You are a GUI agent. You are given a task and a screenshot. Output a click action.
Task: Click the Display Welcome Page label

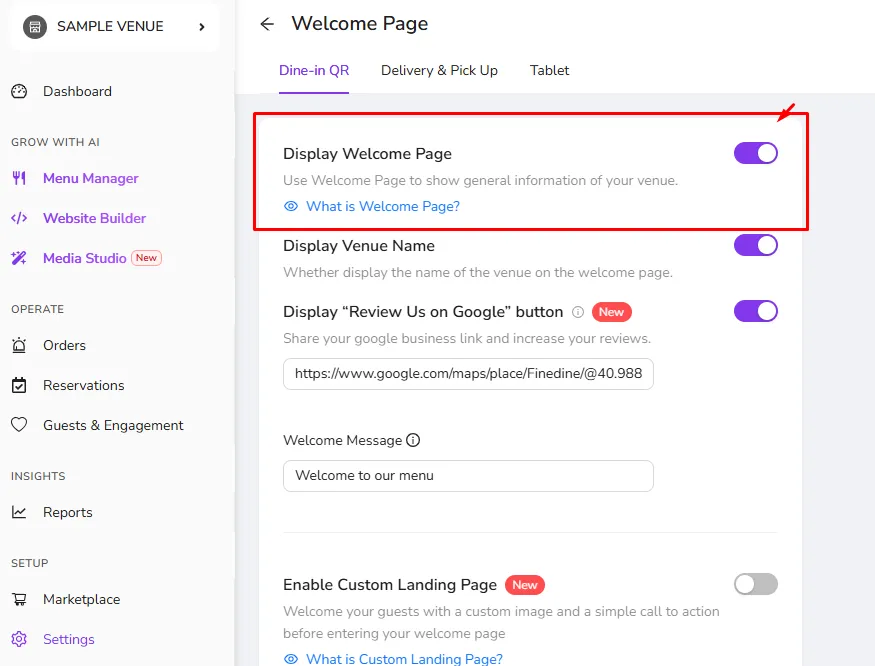tap(367, 154)
